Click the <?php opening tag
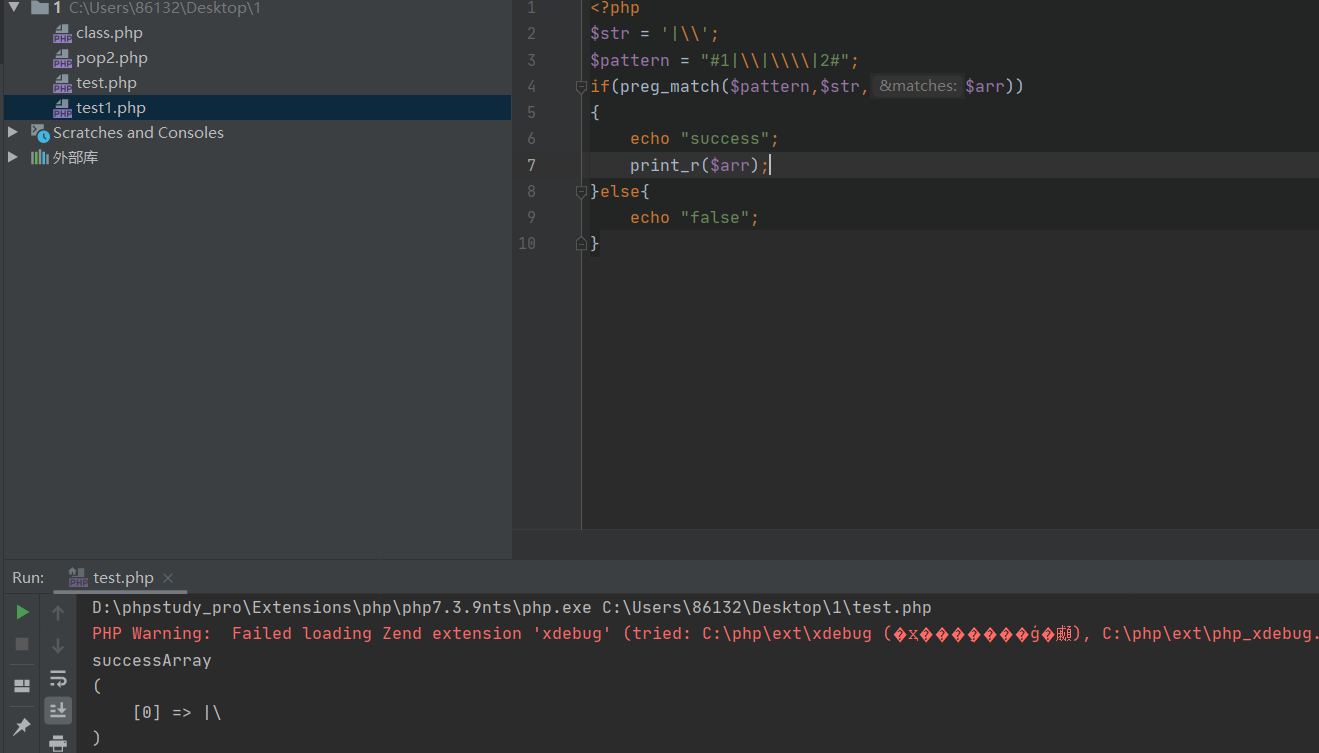The image size is (1319, 753). pos(614,8)
